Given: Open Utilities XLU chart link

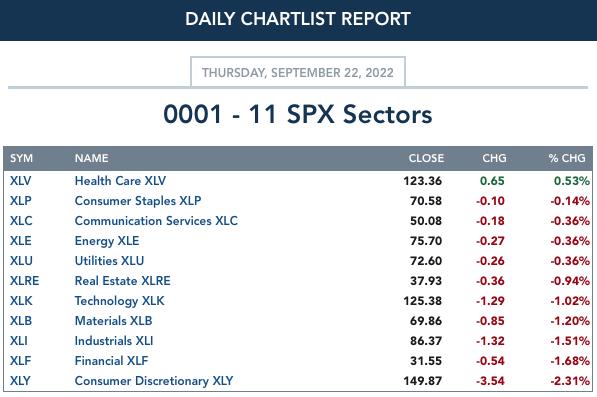Looking at the screenshot, I should point(109,261).
